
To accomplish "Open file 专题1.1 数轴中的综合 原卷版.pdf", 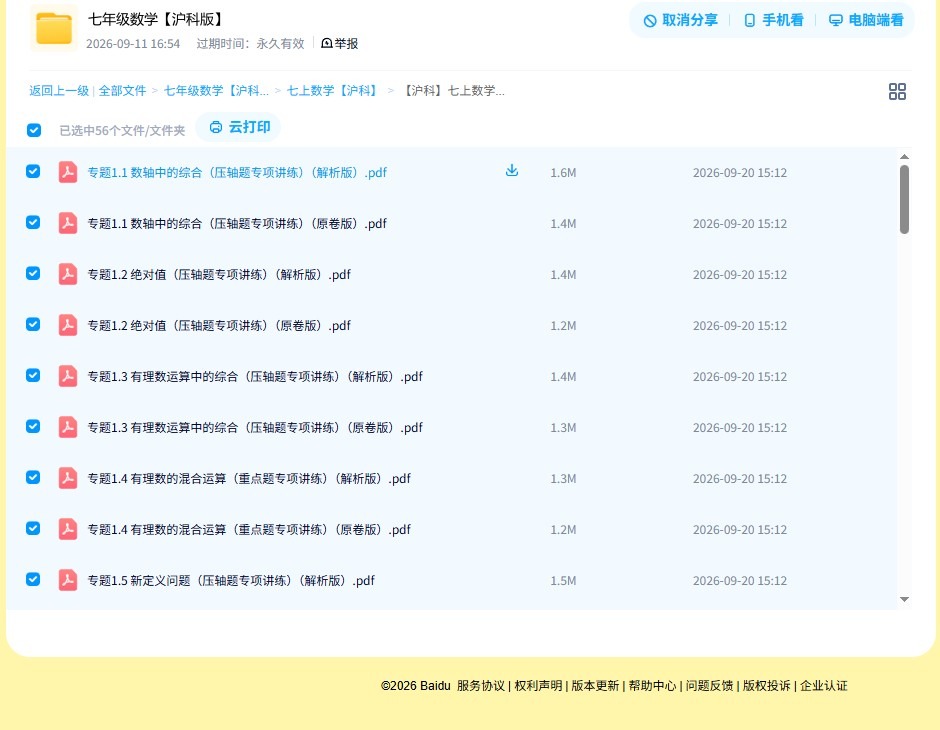I will [x=237, y=224].
